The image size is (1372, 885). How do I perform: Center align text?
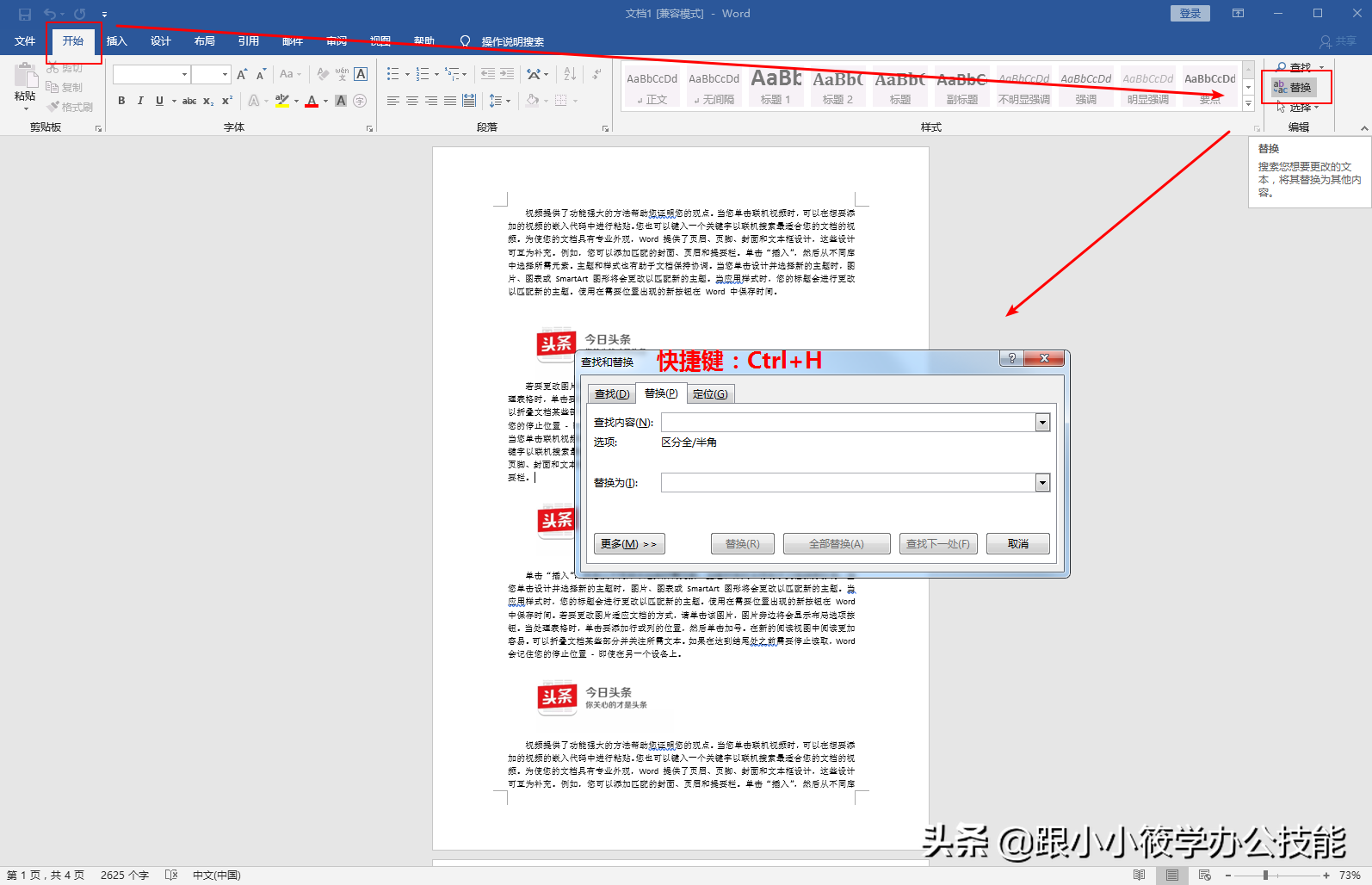click(412, 101)
